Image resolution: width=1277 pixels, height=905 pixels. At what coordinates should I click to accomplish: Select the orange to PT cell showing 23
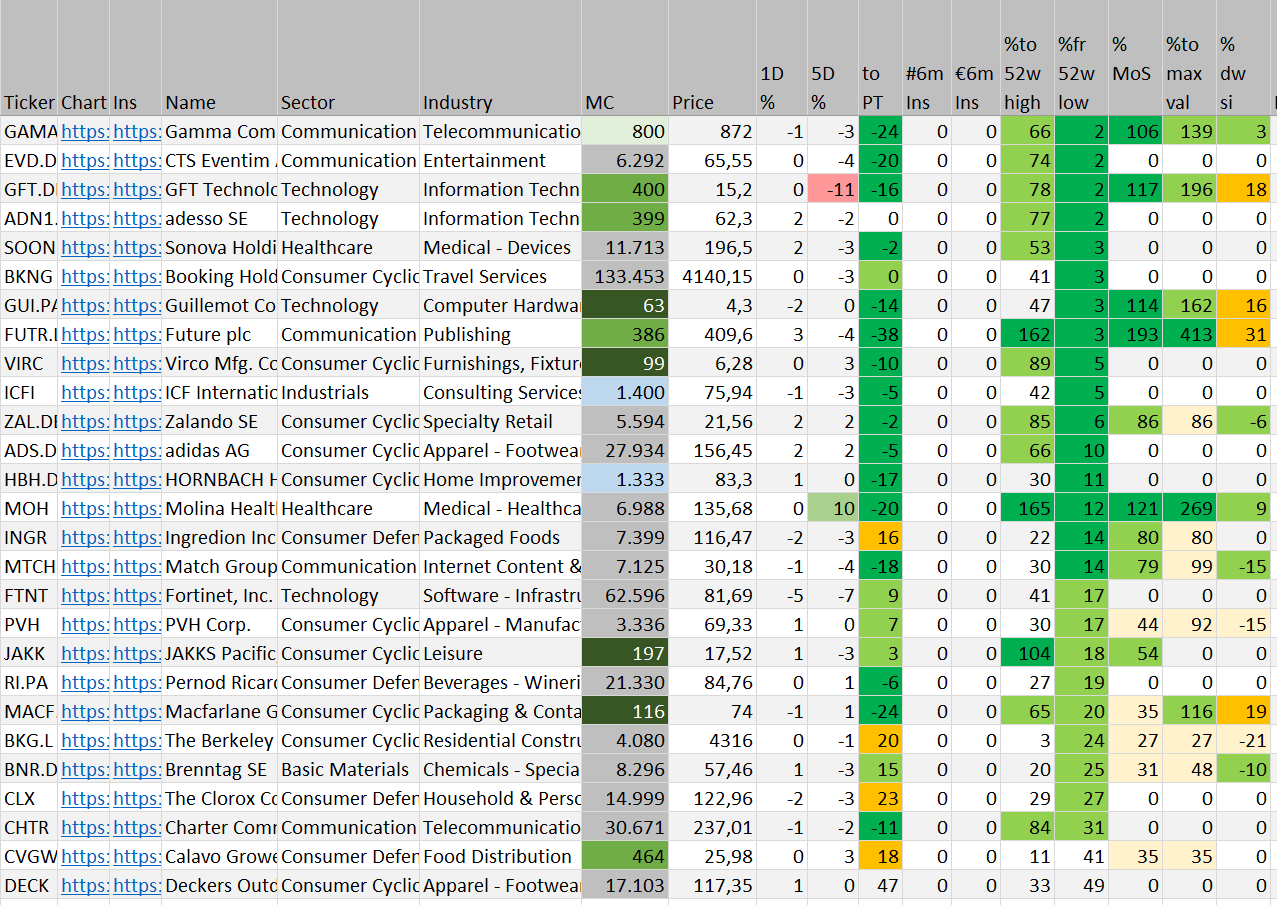pyautogui.click(x=879, y=799)
